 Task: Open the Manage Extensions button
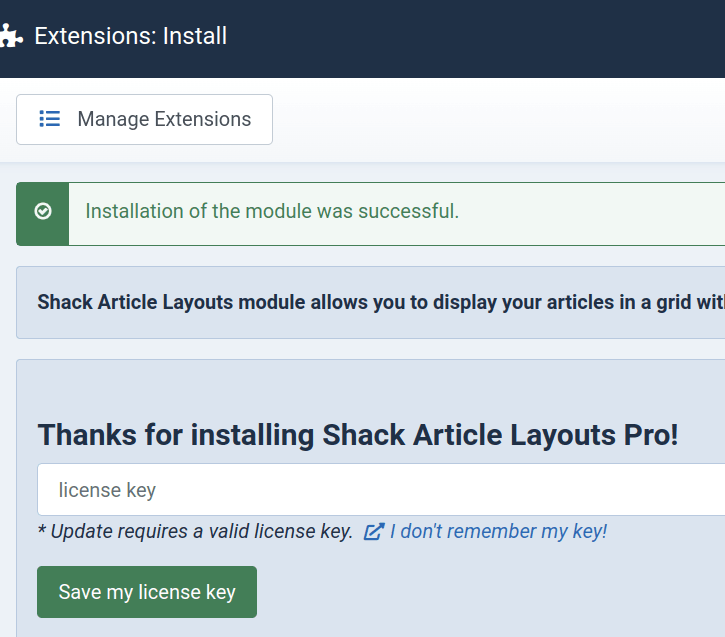click(144, 119)
